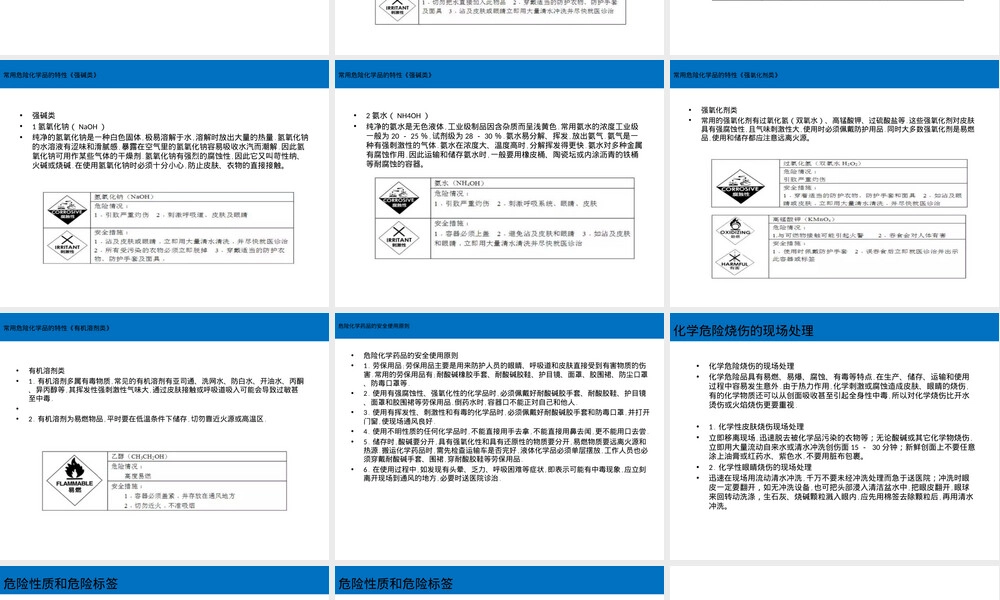Screen dimensions: 1000x600
Task: Click table cell '高锰酸钾（KMnO₄）'
Action: (x=804, y=219)
